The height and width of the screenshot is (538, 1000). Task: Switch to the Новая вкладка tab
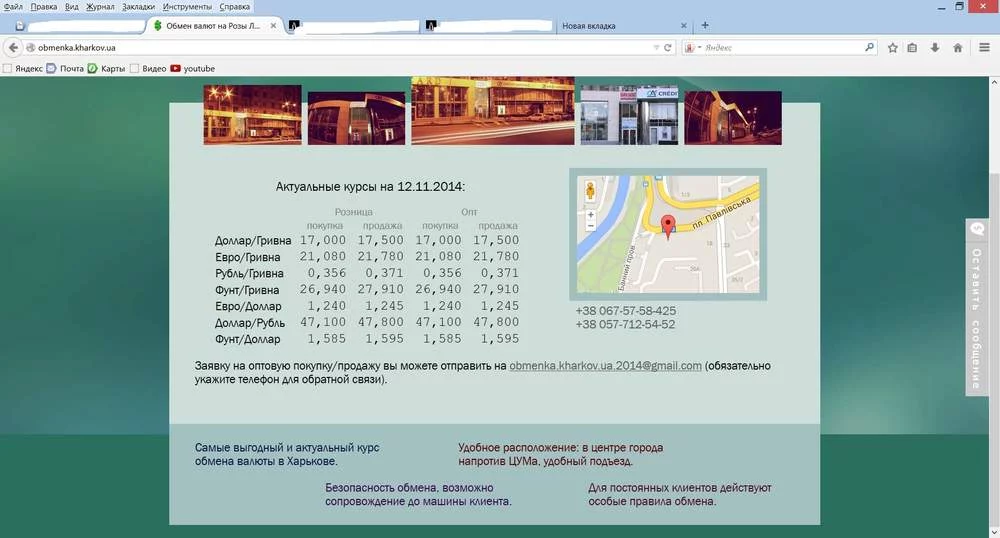pyautogui.click(x=590, y=26)
